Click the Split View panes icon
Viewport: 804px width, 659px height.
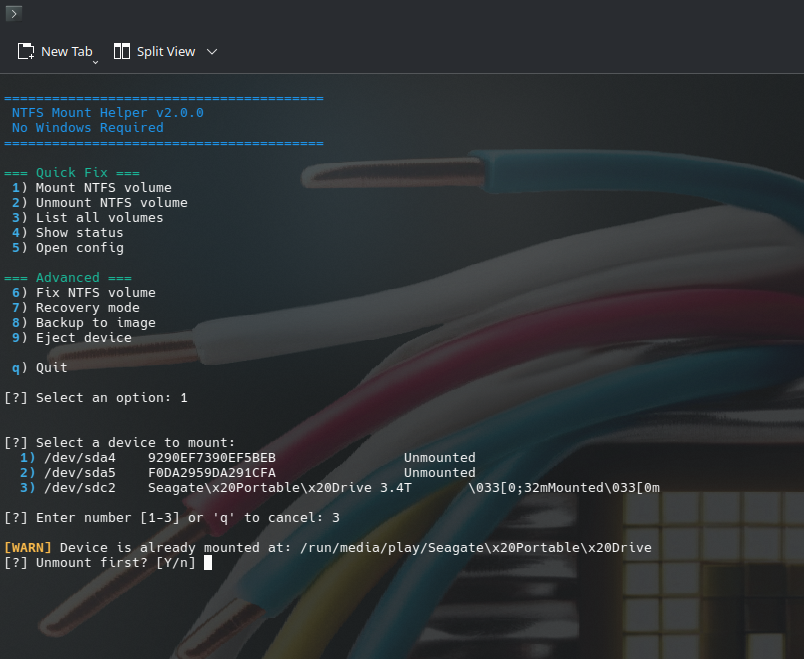122,50
